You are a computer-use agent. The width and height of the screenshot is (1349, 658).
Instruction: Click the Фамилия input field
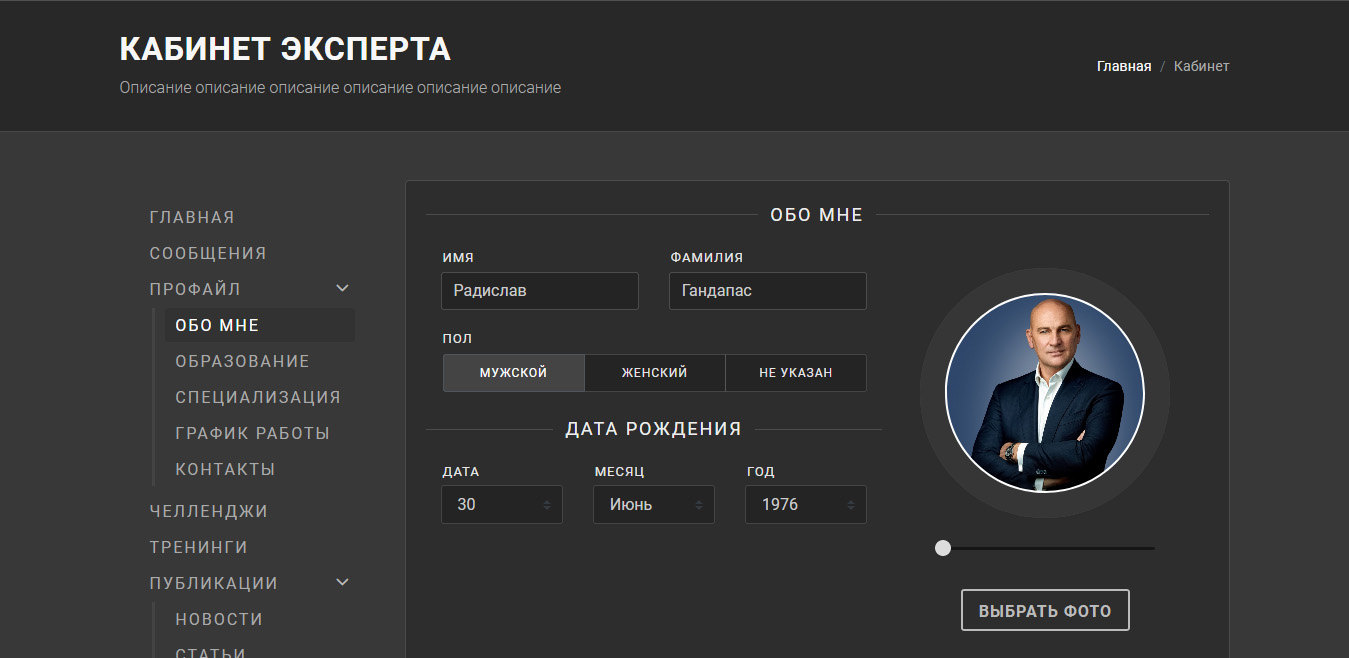[x=767, y=291]
